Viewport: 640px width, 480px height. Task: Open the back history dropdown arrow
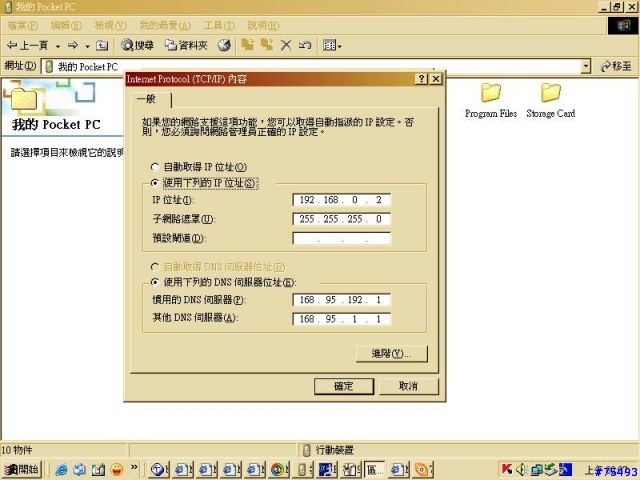(58, 46)
